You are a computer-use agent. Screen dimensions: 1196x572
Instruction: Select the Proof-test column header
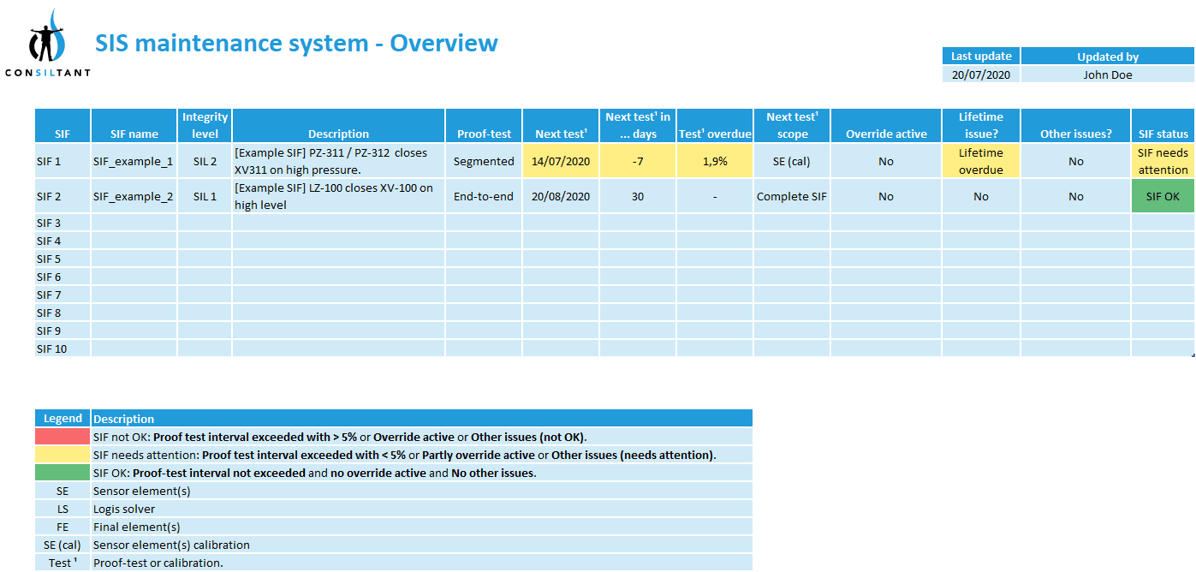pyautogui.click(x=484, y=134)
